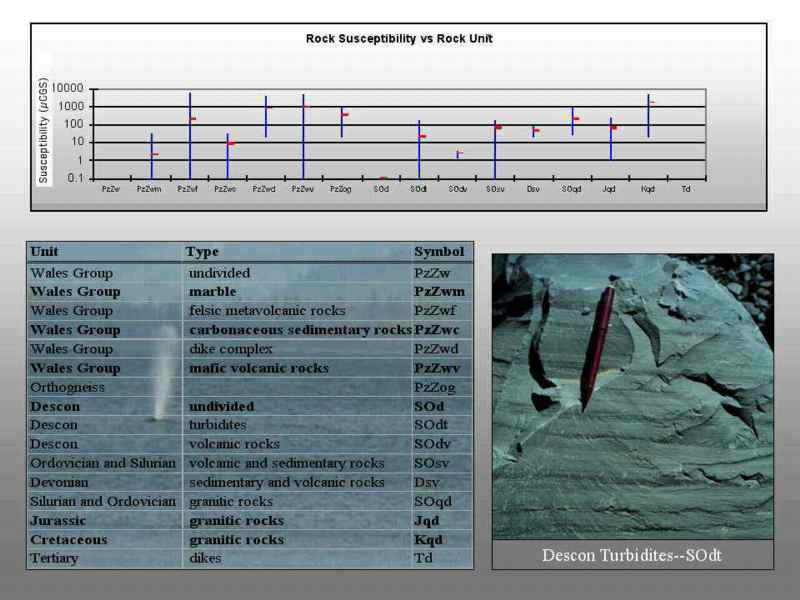Select the 'Dsv' label on chart x-axis
Viewport: 800px width, 600px height.
click(533, 188)
